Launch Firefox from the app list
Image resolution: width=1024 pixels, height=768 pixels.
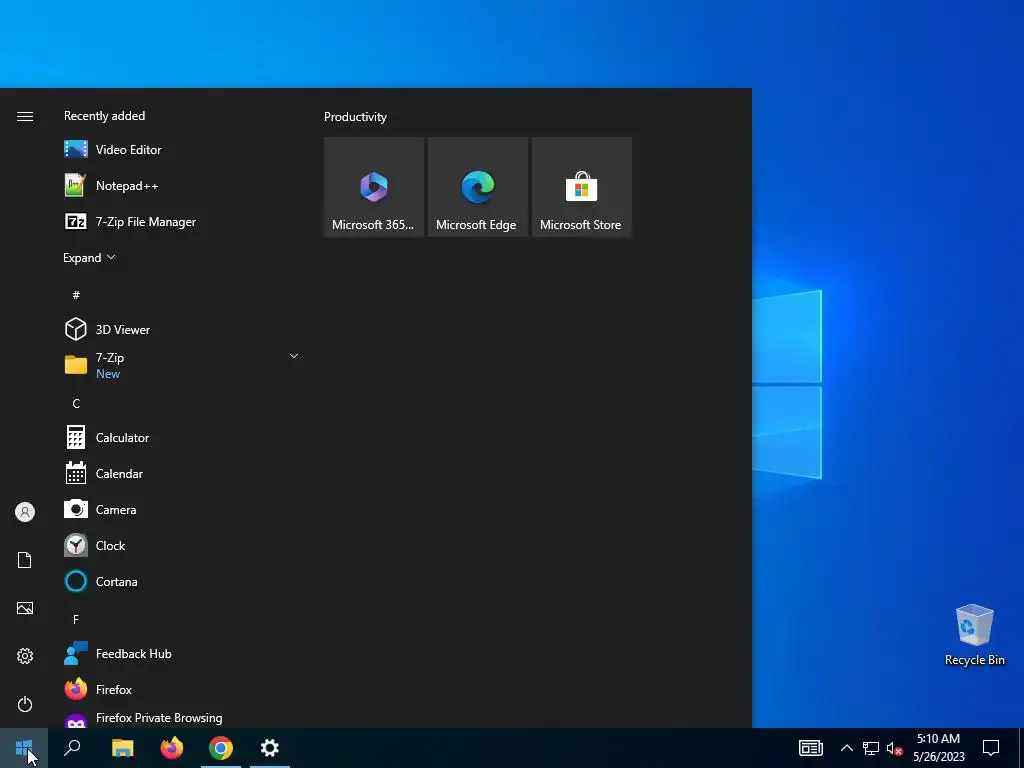tap(182, 689)
